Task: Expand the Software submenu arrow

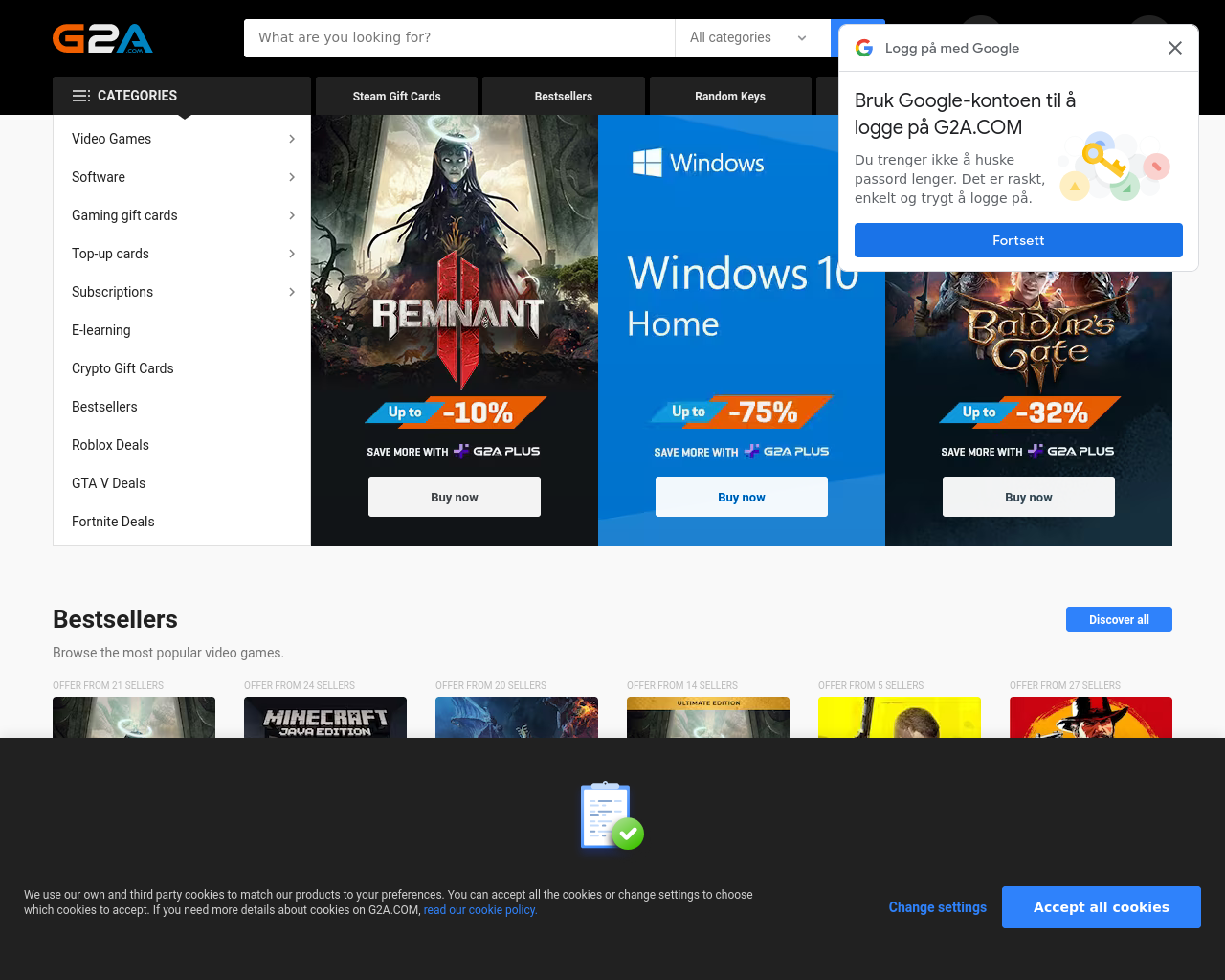Action: pyautogui.click(x=292, y=177)
